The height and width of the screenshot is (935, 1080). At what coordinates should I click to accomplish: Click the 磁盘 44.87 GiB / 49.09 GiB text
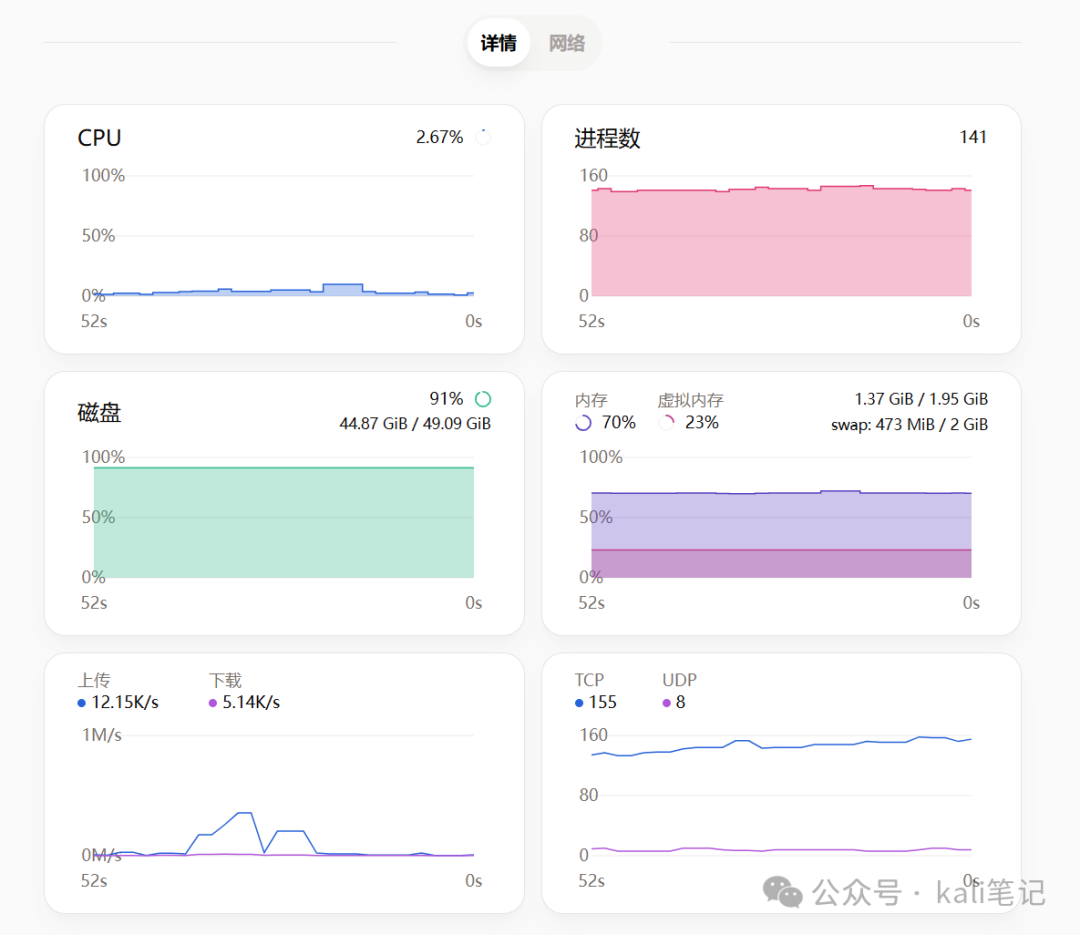coord(415,424)
